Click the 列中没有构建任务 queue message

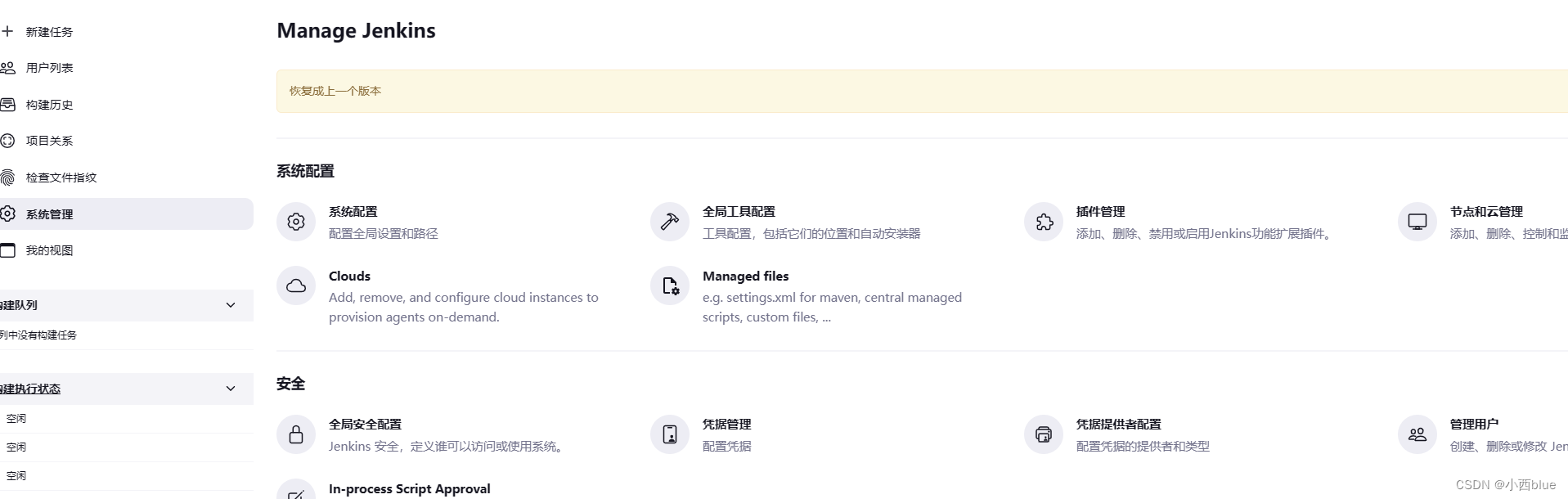pos(38,335)
